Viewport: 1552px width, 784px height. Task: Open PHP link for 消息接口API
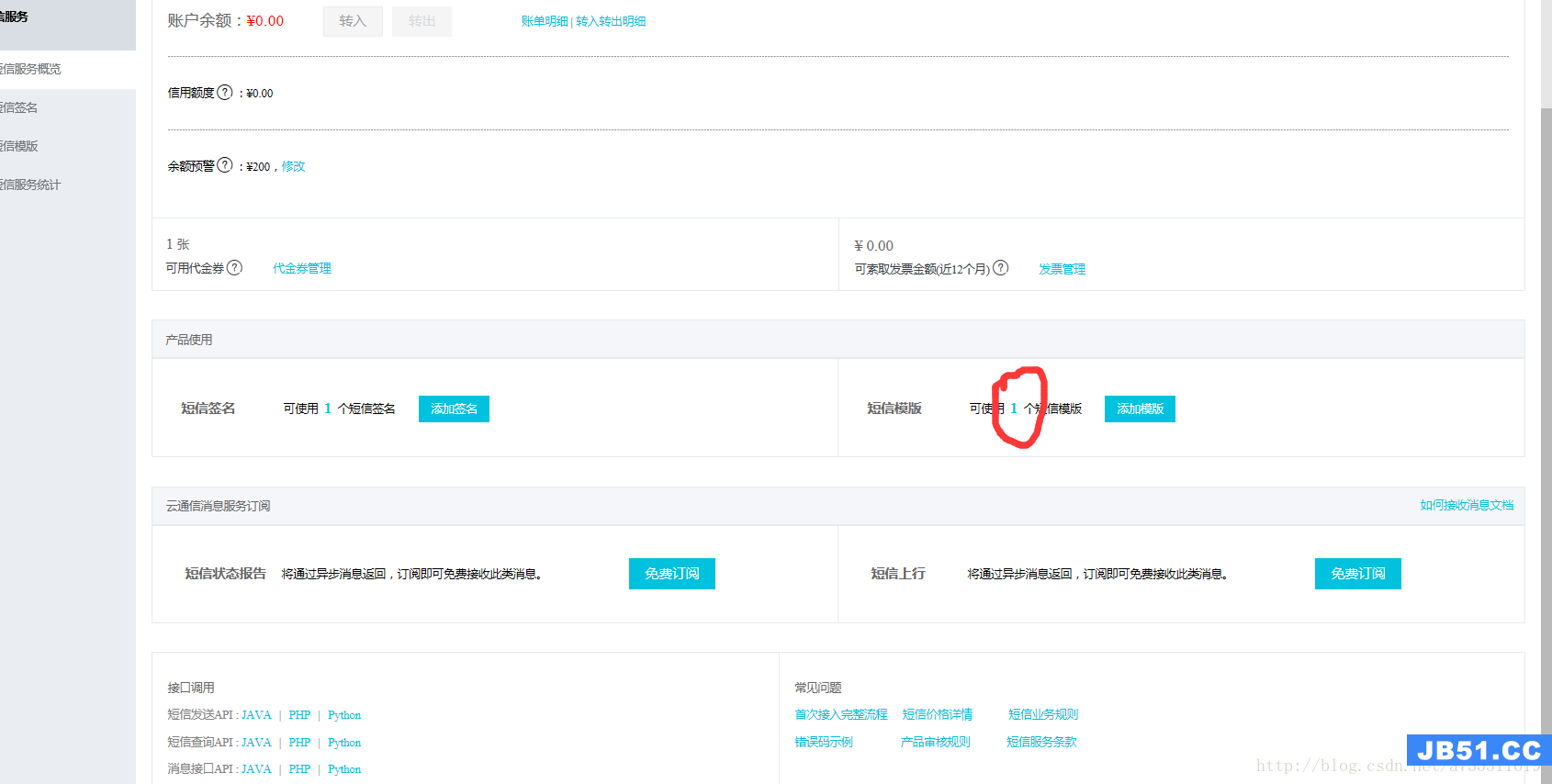tap(299, 769)
